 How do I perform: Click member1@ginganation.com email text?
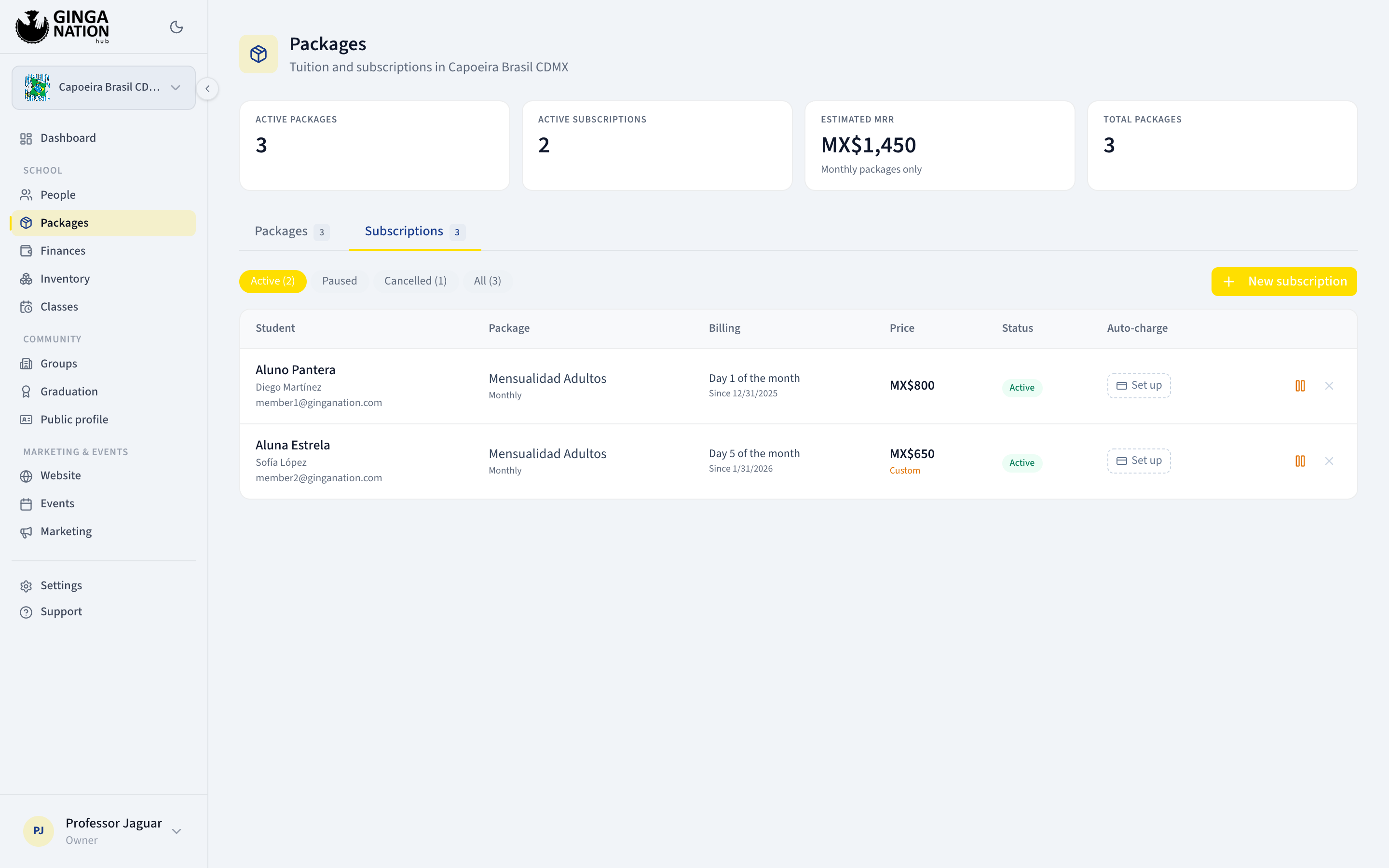coord(318,403)
